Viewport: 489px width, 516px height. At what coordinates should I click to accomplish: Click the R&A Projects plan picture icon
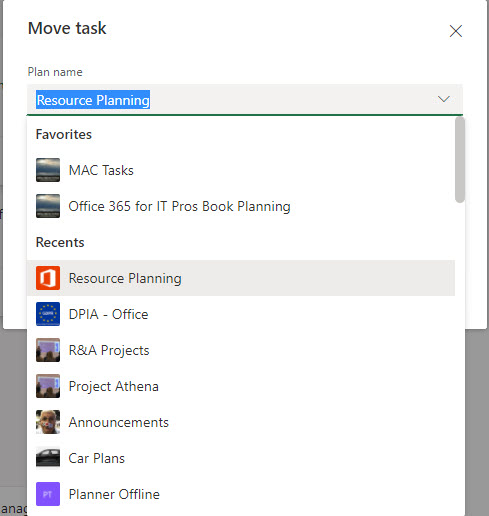pyautogui.click(x=48, y=350)
